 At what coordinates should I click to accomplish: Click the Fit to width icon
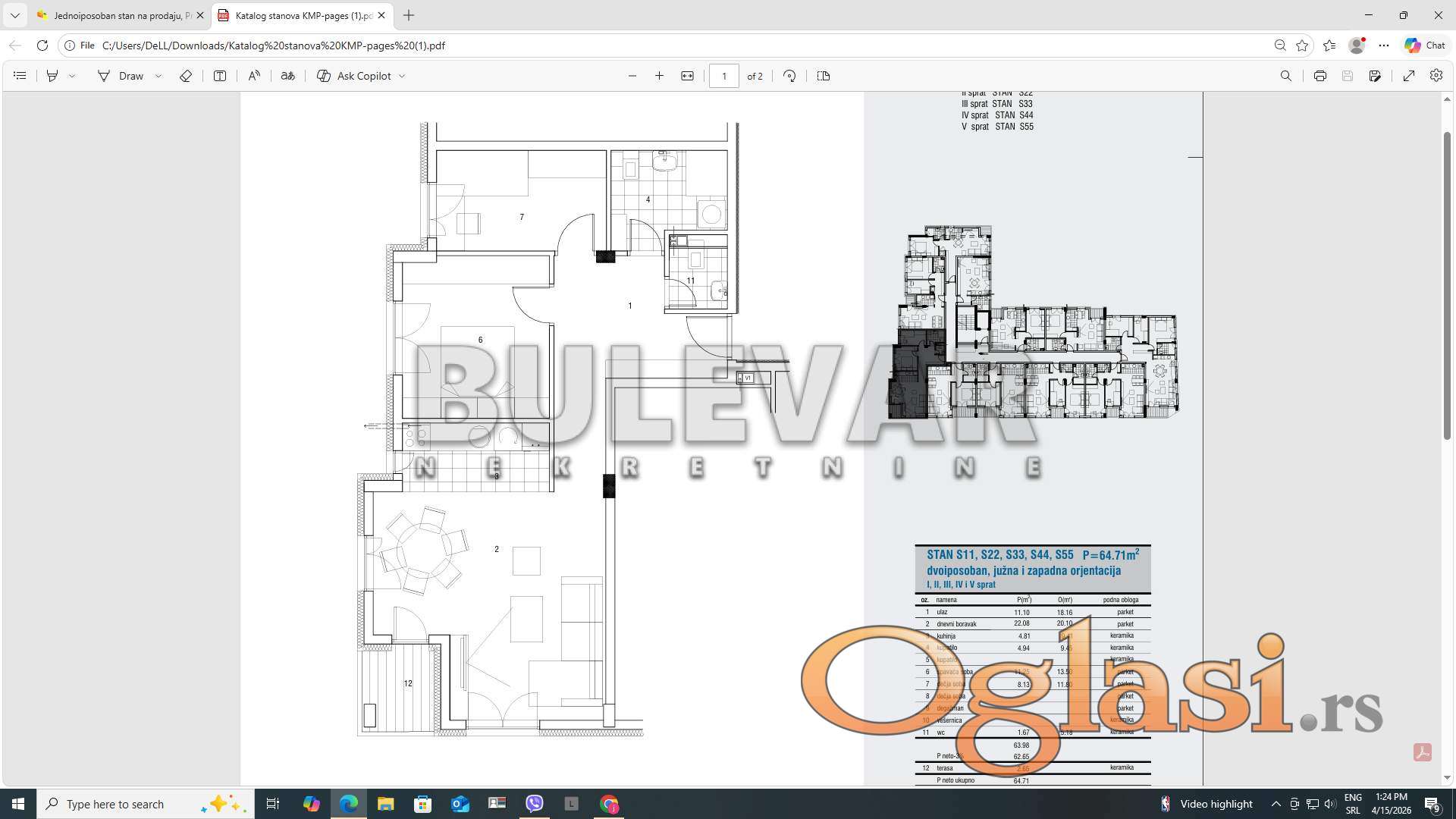point(687,76)
